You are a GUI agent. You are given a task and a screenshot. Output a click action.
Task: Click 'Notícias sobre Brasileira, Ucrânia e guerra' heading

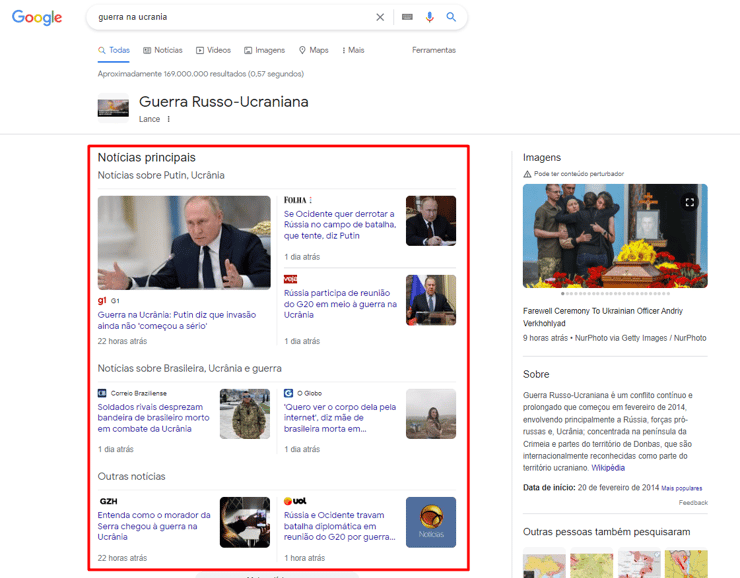(189, 369)
